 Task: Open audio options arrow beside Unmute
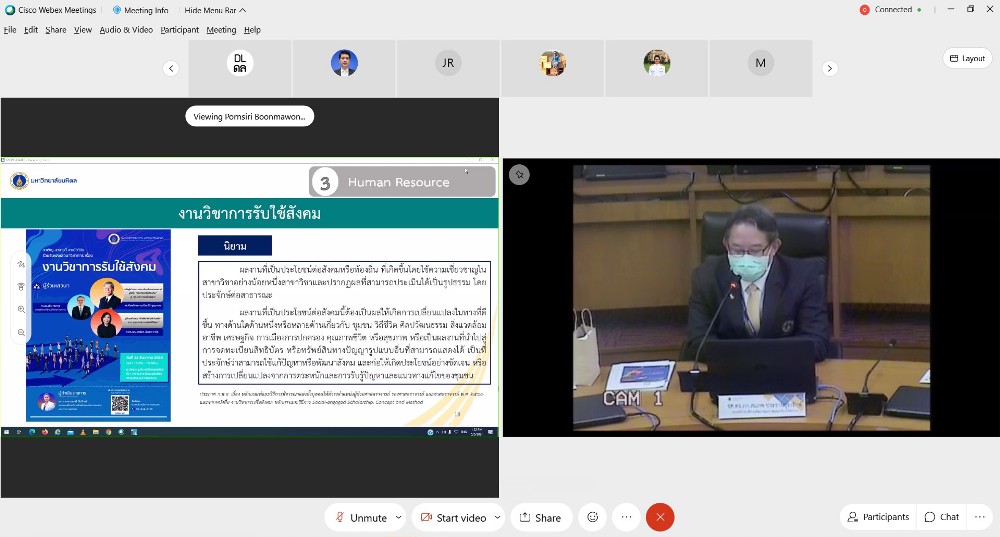coord(398,517)
